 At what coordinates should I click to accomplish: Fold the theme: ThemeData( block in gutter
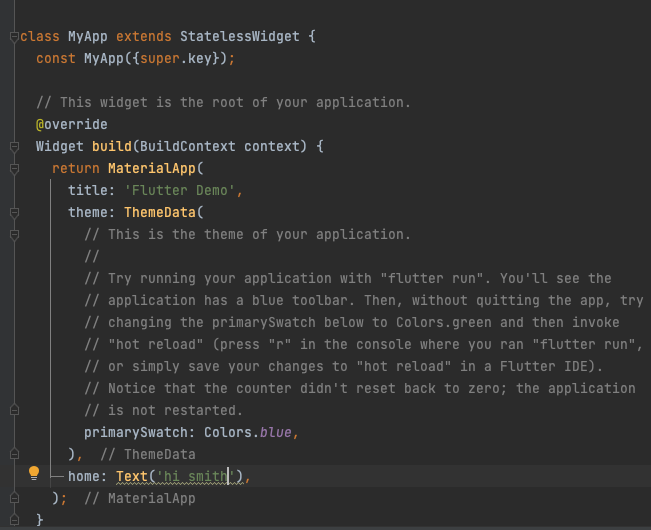(14, 212)
